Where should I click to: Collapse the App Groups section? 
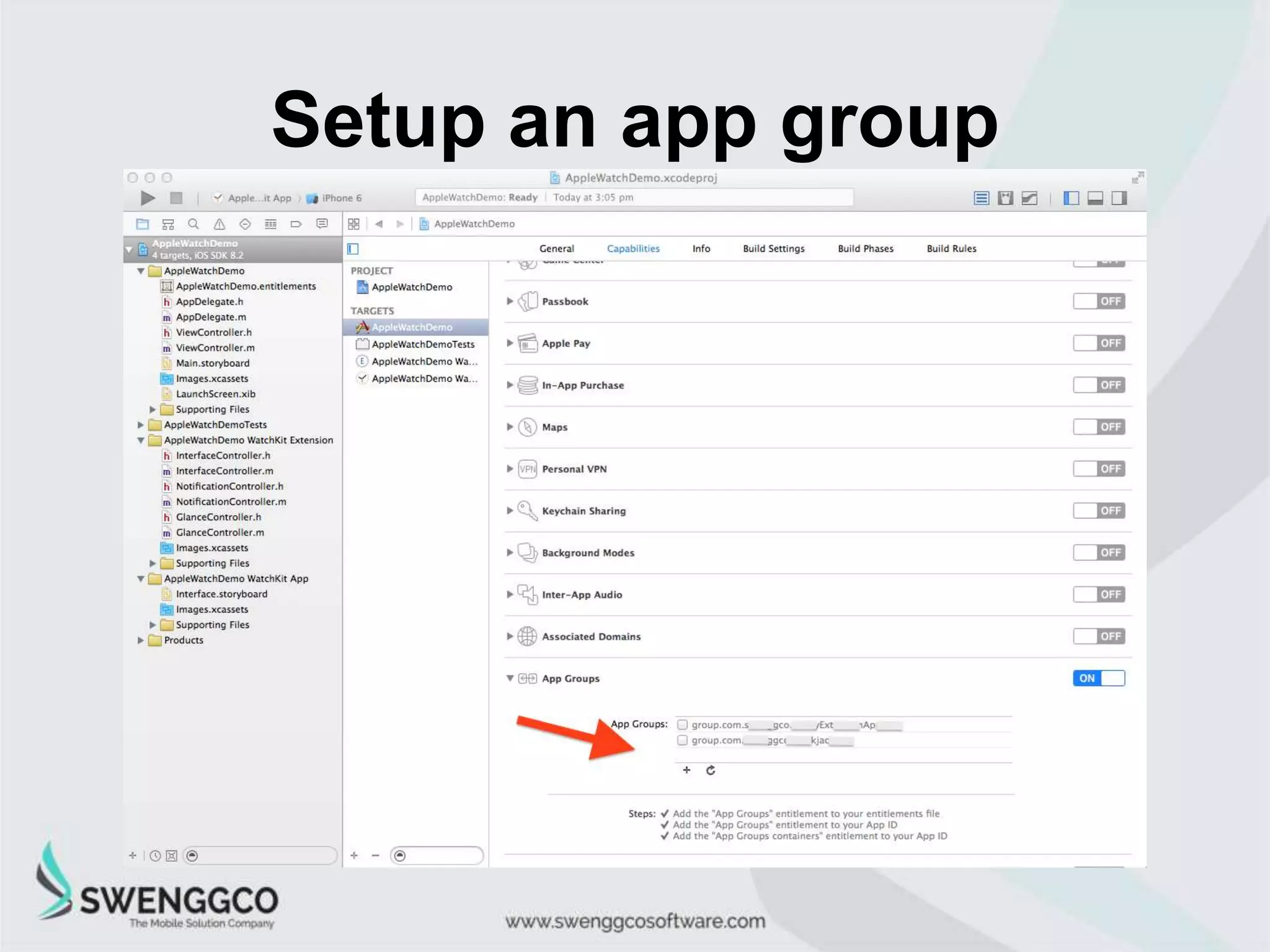[x=510, y=678]
